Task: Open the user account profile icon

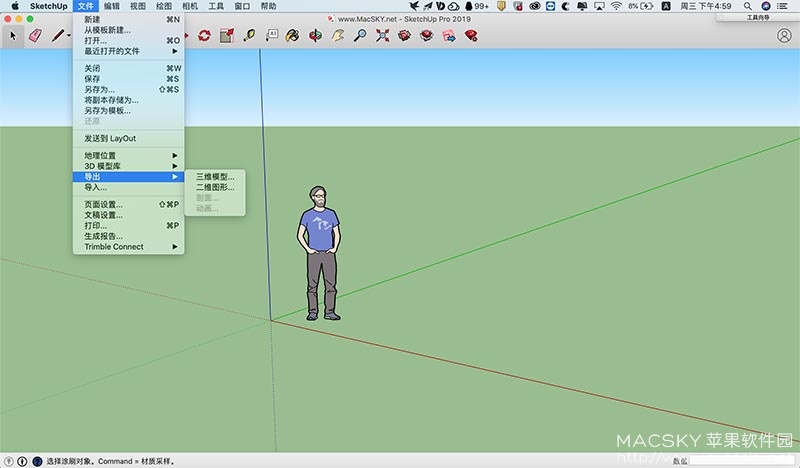Action: (x=784, y=36)
